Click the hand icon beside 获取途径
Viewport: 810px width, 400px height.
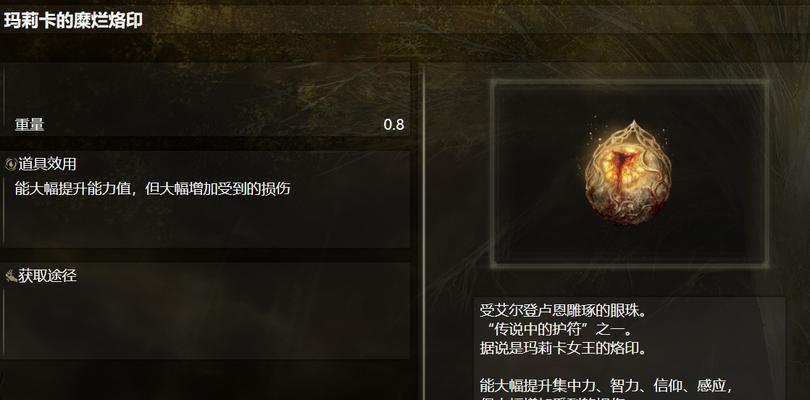(x=10, y=276)
